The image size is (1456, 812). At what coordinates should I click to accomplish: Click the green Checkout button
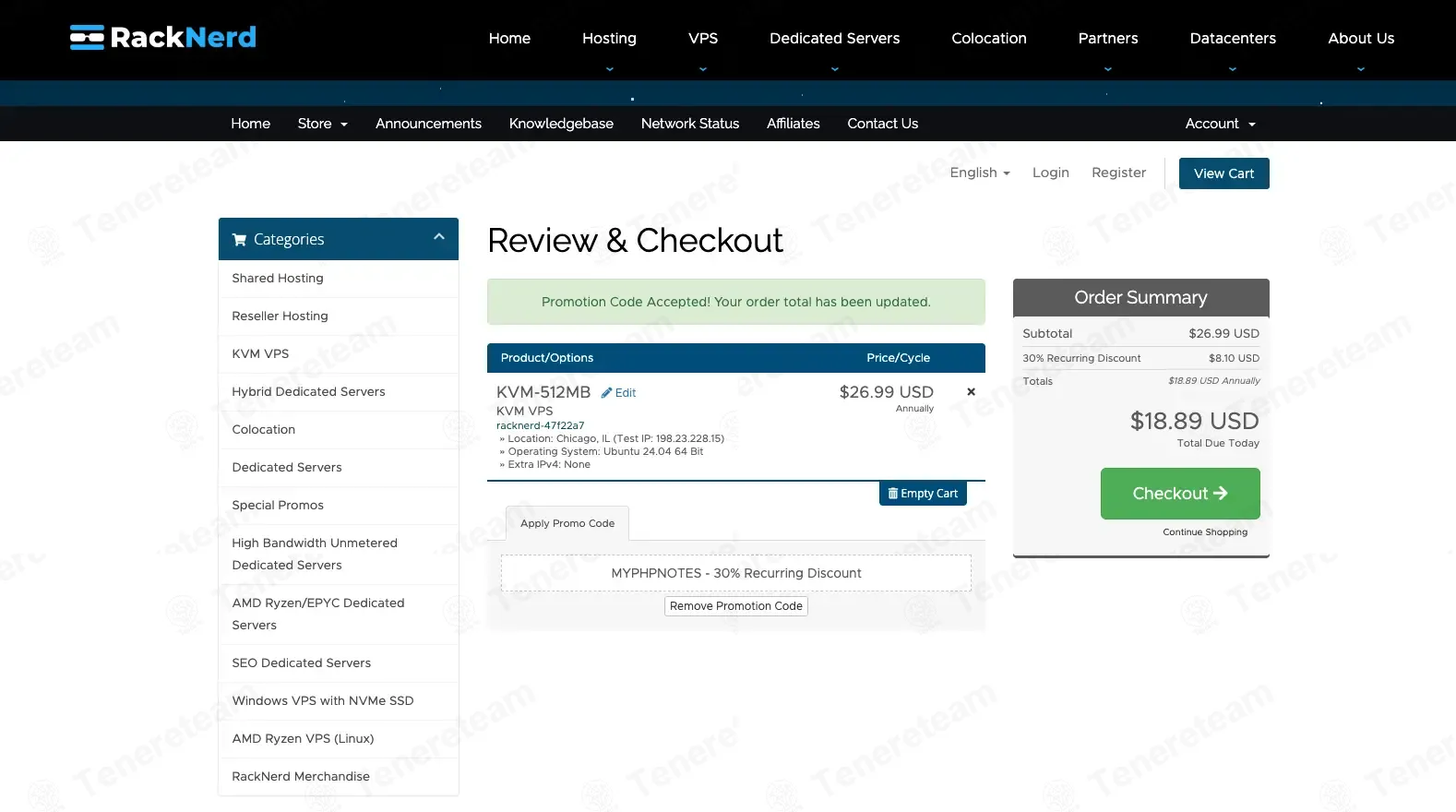coord(1179,494)
